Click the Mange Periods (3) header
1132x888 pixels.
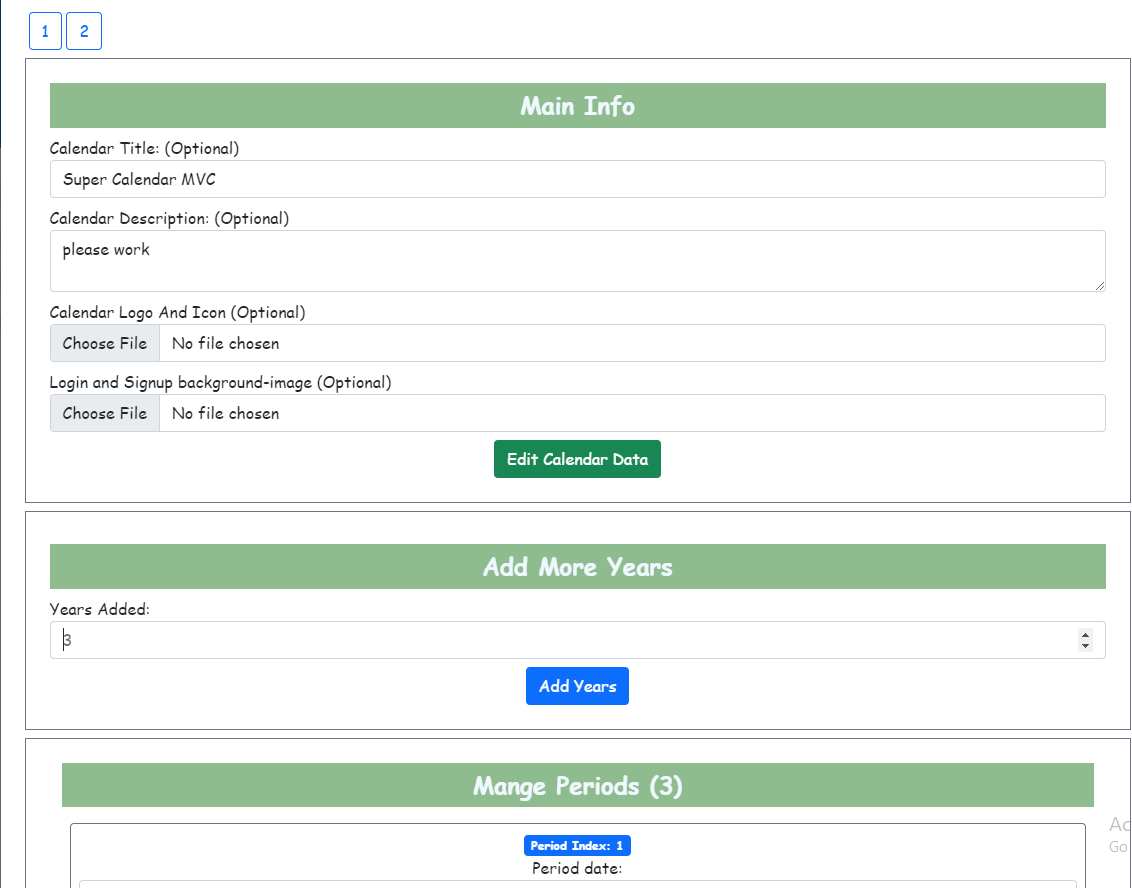pos(578,785)
